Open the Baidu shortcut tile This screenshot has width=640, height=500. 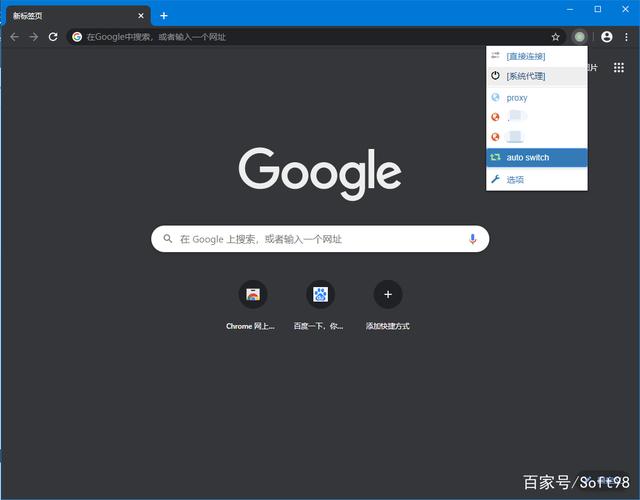[320, 294]
